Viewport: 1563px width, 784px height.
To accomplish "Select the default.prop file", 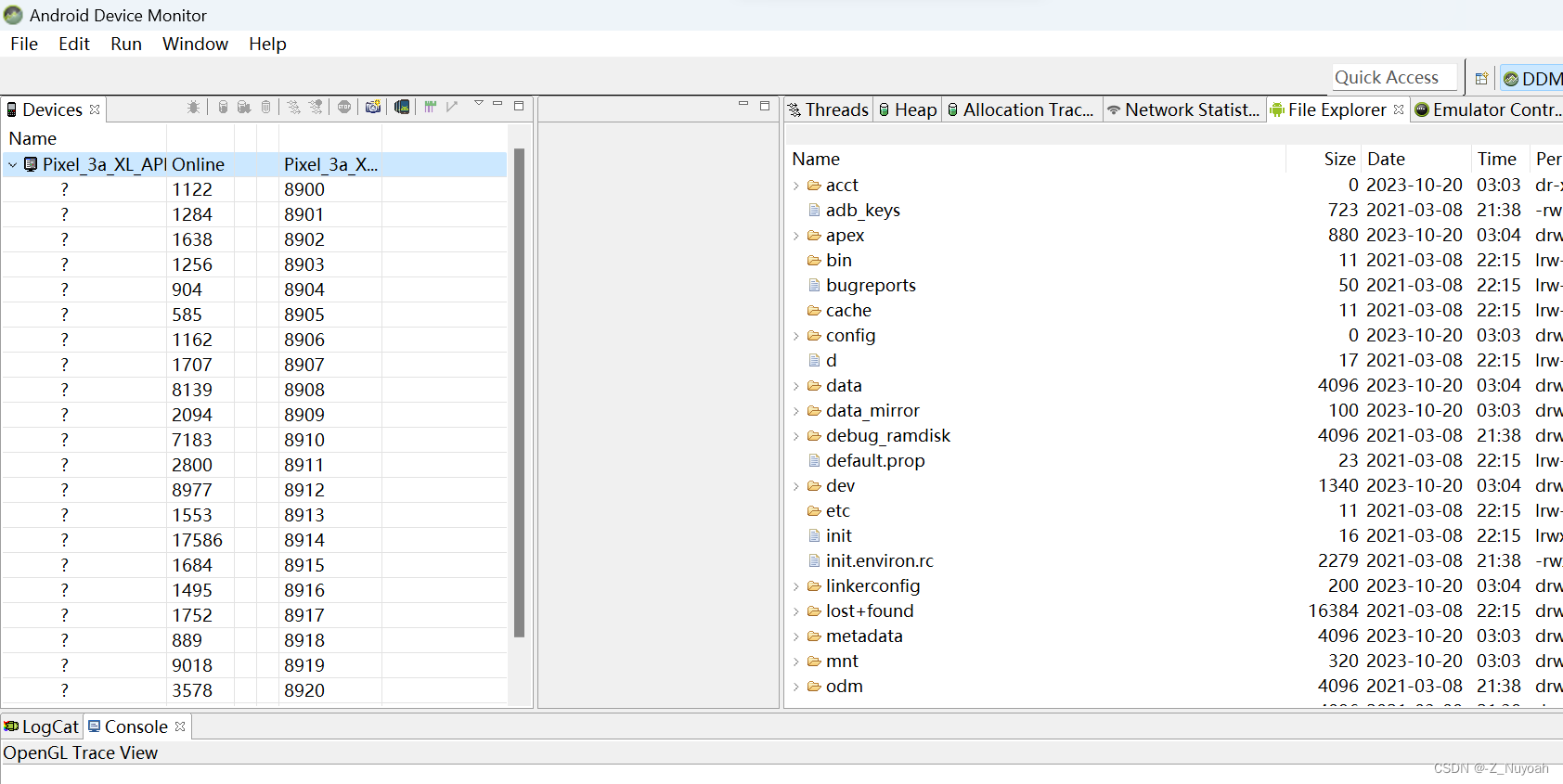I will tap(1175, 460).
